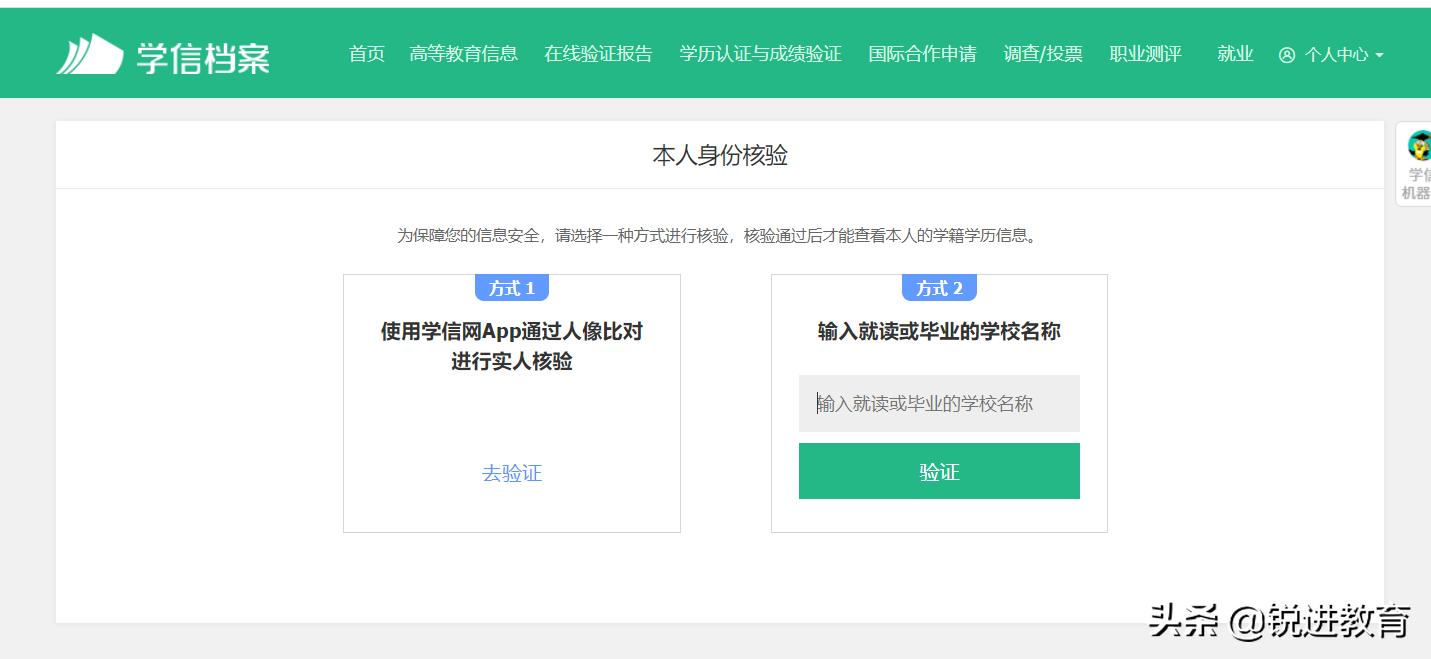This screenshot has height=659, width=1431.
Task: Click the 学信档案 logo
Action: [x=163, y=53]
